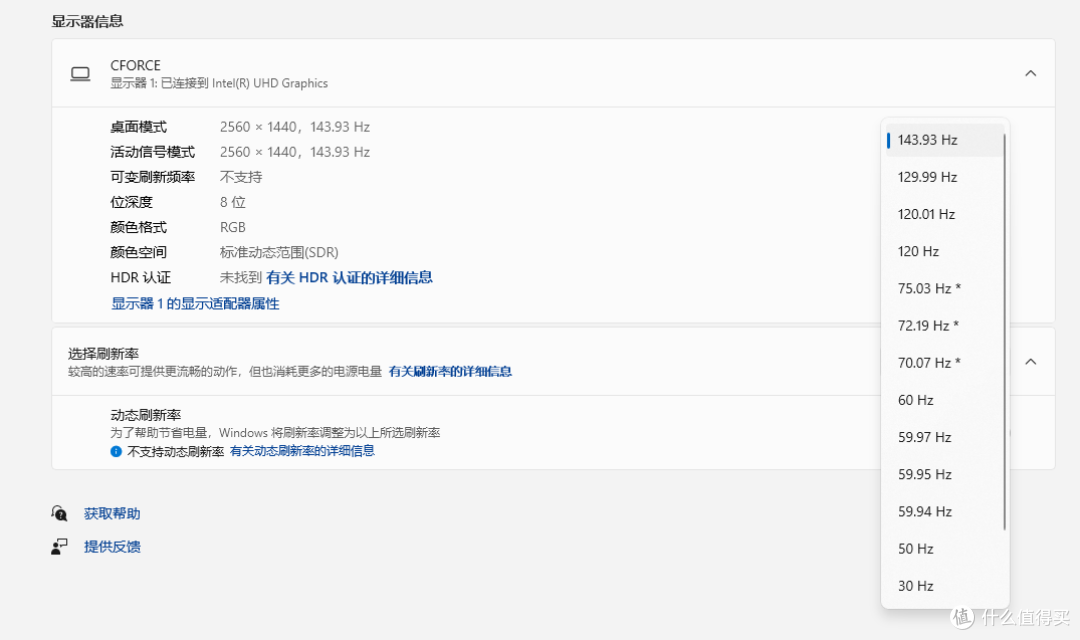Select 59.95 Hz refresh rate

pyautogui.click(x=944, y=475)
